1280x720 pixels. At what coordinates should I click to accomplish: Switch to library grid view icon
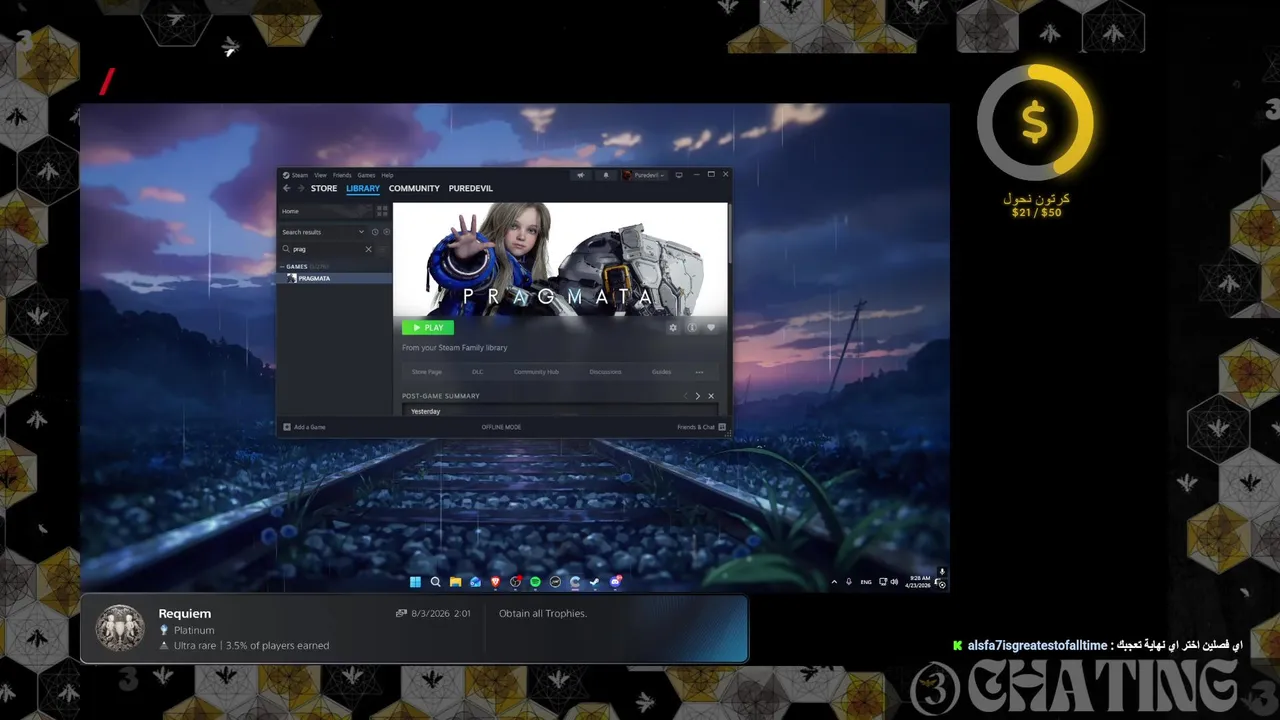[382, 211]
